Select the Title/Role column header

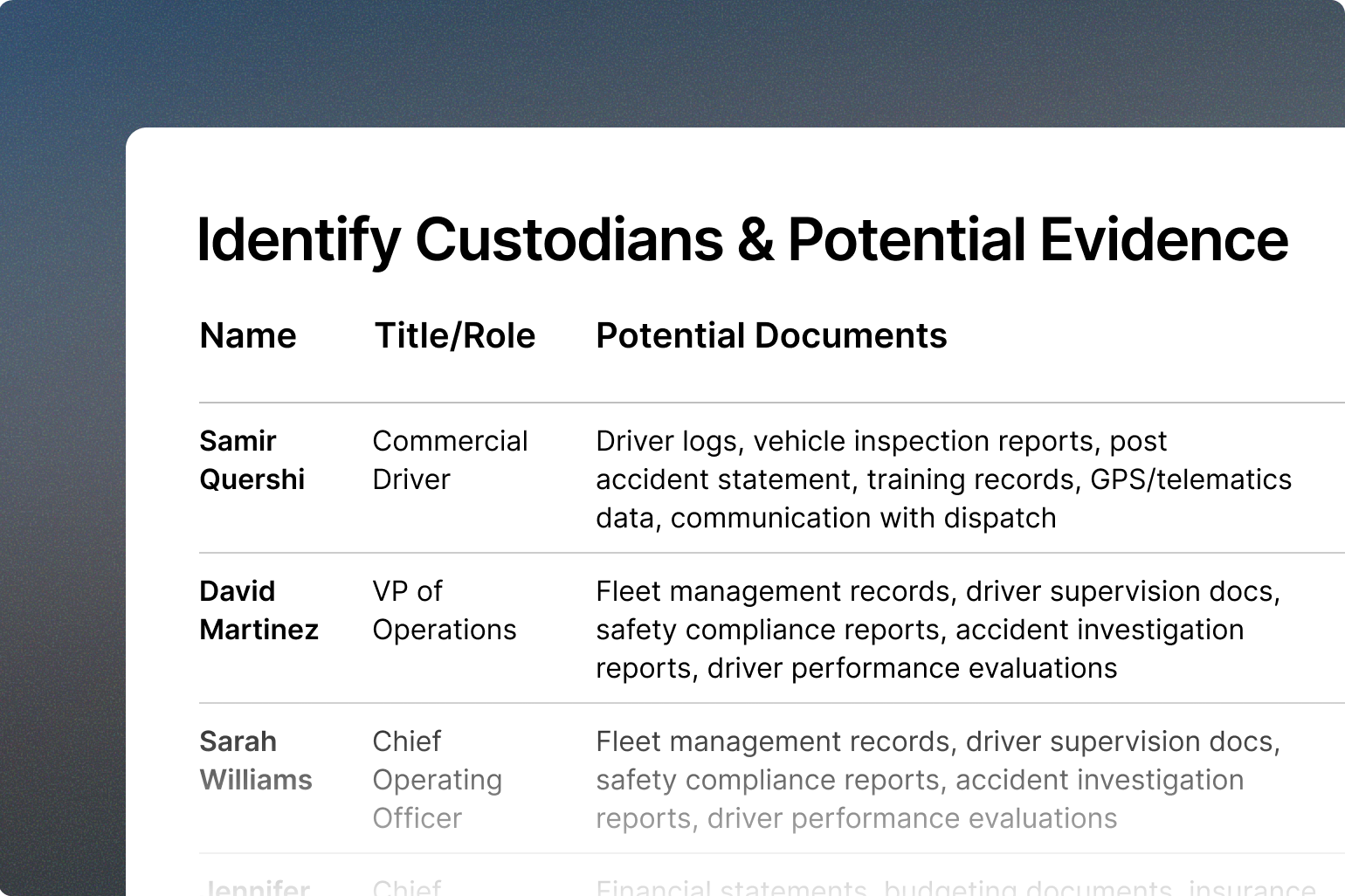pyautogui.click(x=454, y=336)
